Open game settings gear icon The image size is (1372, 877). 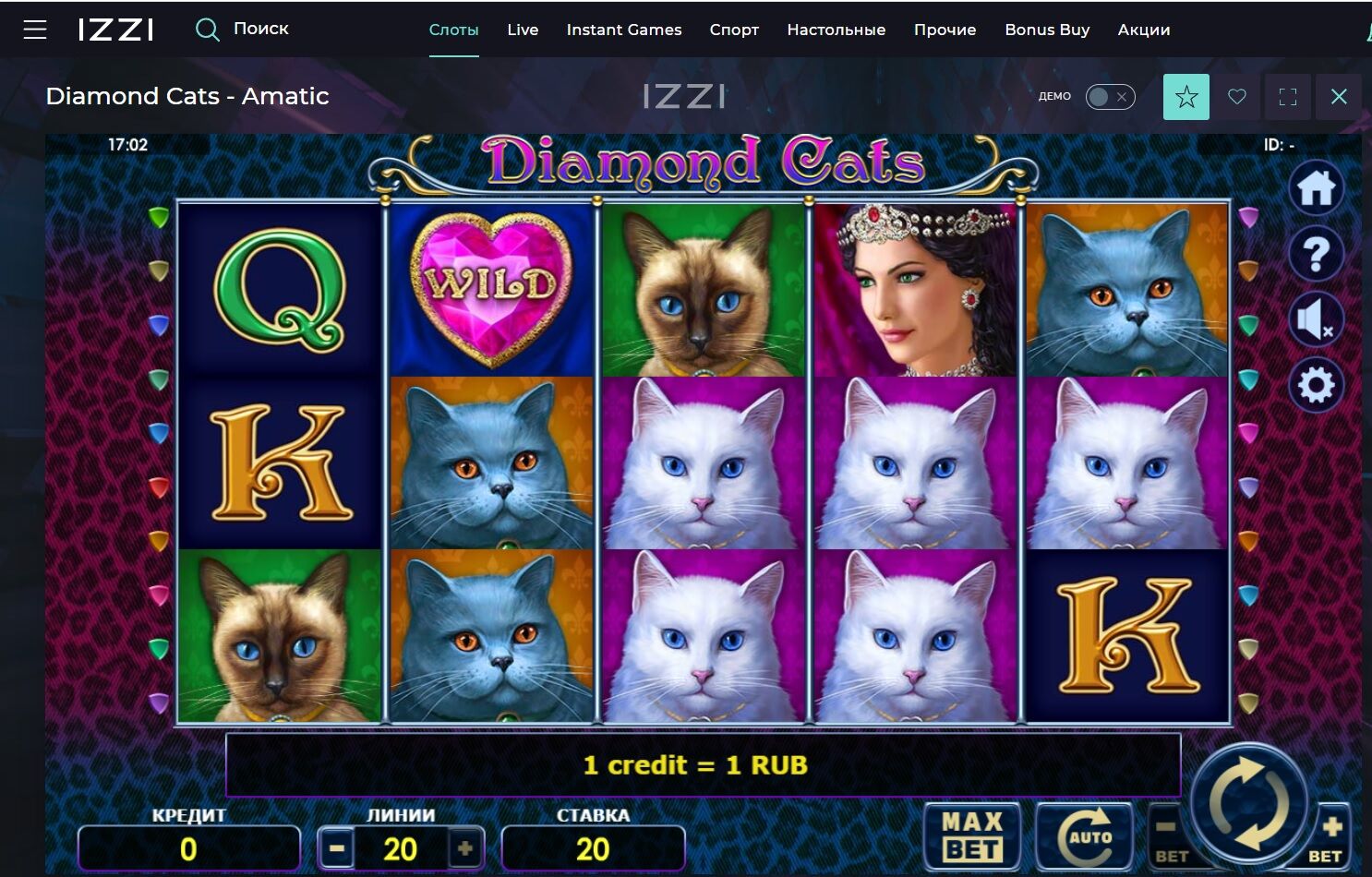point(1316,385)
